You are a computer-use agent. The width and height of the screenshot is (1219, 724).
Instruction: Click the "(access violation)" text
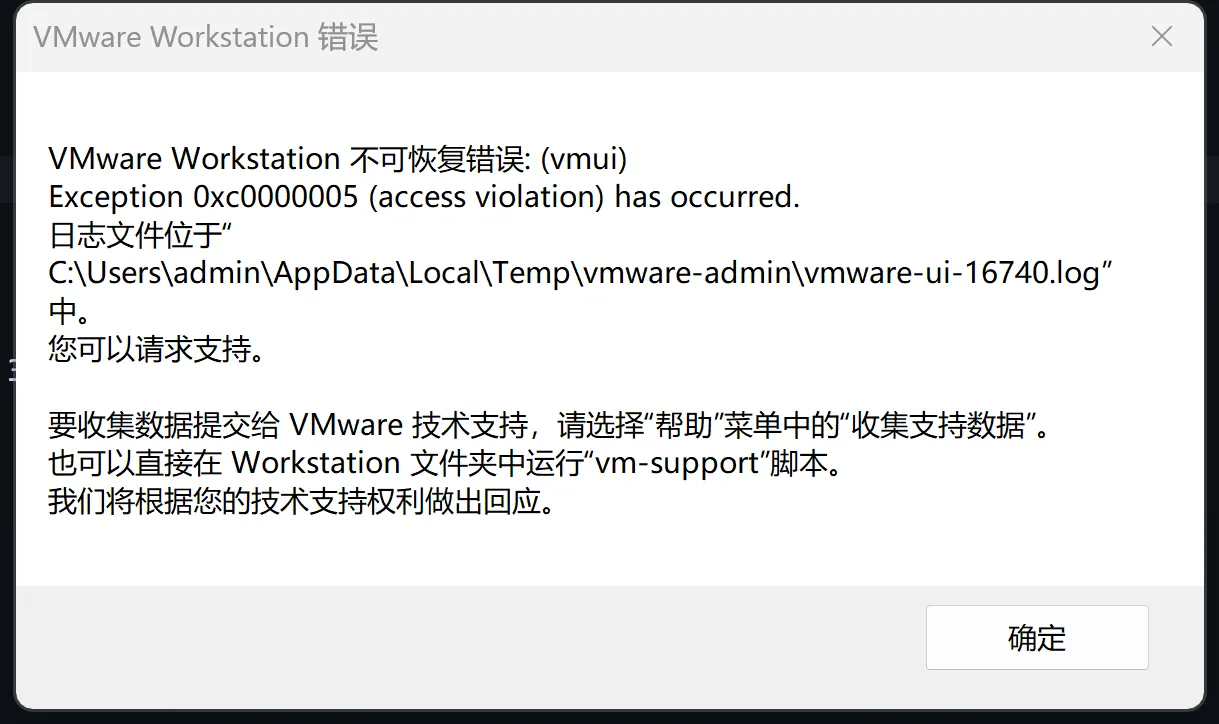(486, 197)
